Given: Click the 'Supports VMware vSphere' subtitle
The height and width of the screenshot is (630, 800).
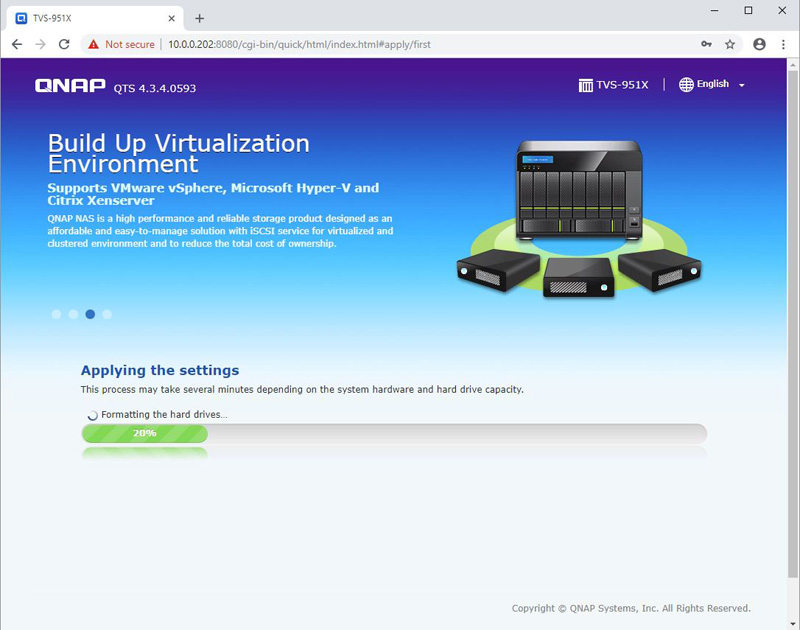Looking at the screenshot, I should (x=213, y=194).
